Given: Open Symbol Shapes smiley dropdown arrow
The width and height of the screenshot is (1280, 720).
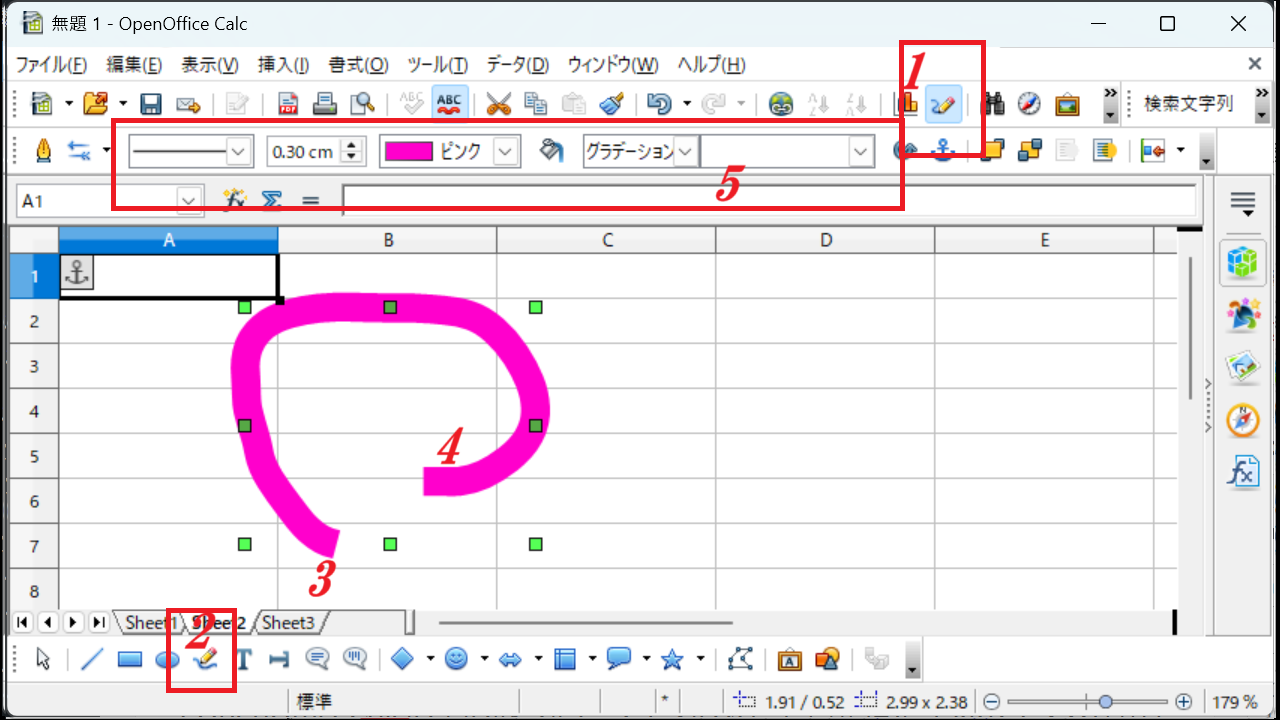Looking at the screenshot, I should pyautogui.click(x=484, y=659).
